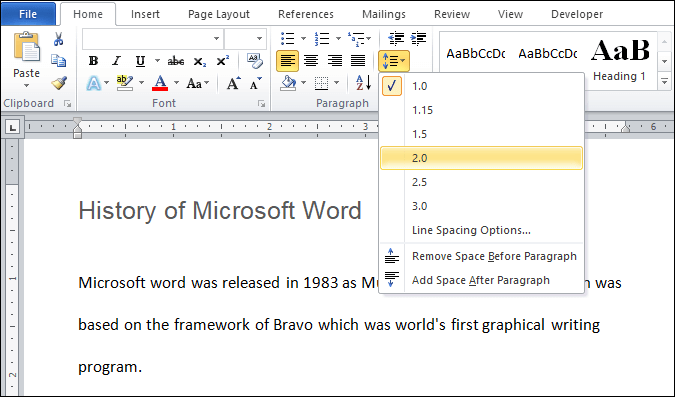The width and height of the screenshot is (675, 397).
Task: Toggle Justify alignment
Action: coord(358,61)
